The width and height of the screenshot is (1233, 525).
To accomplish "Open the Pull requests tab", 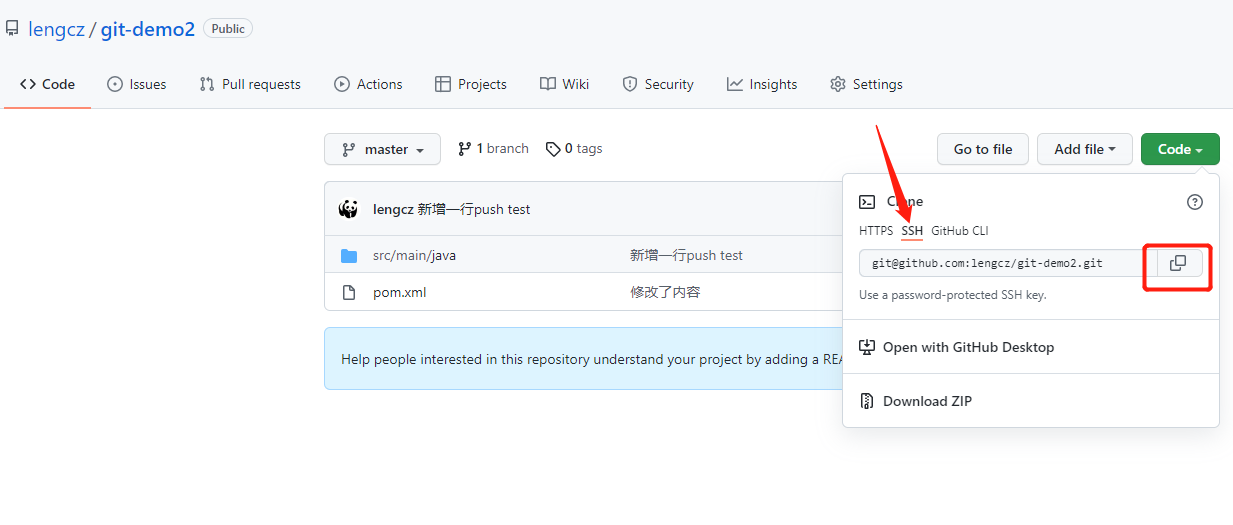I will (x=250, y=84).
